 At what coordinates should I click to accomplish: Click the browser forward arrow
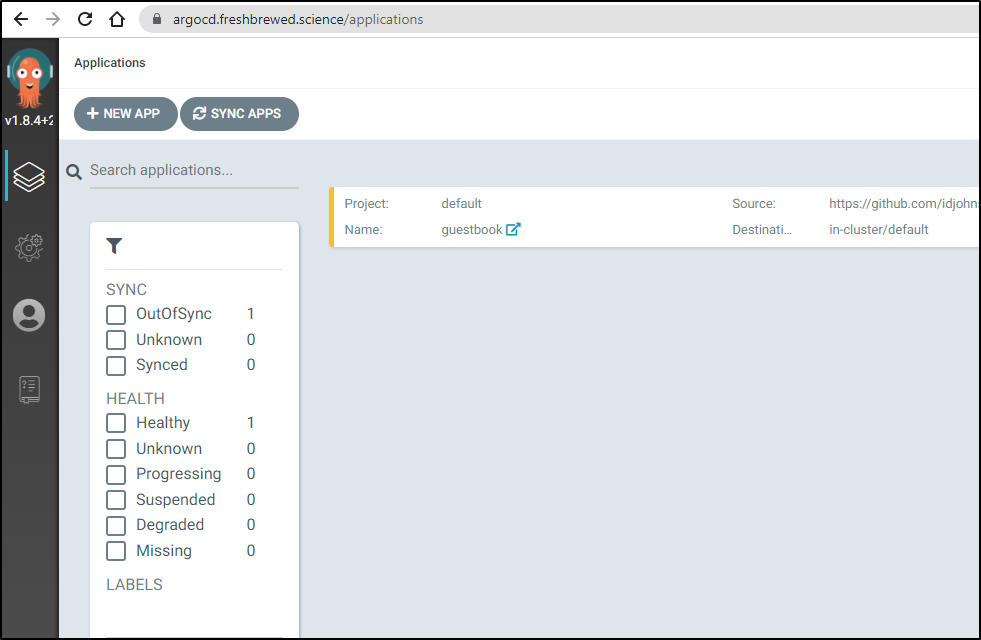tap(53, 19)
